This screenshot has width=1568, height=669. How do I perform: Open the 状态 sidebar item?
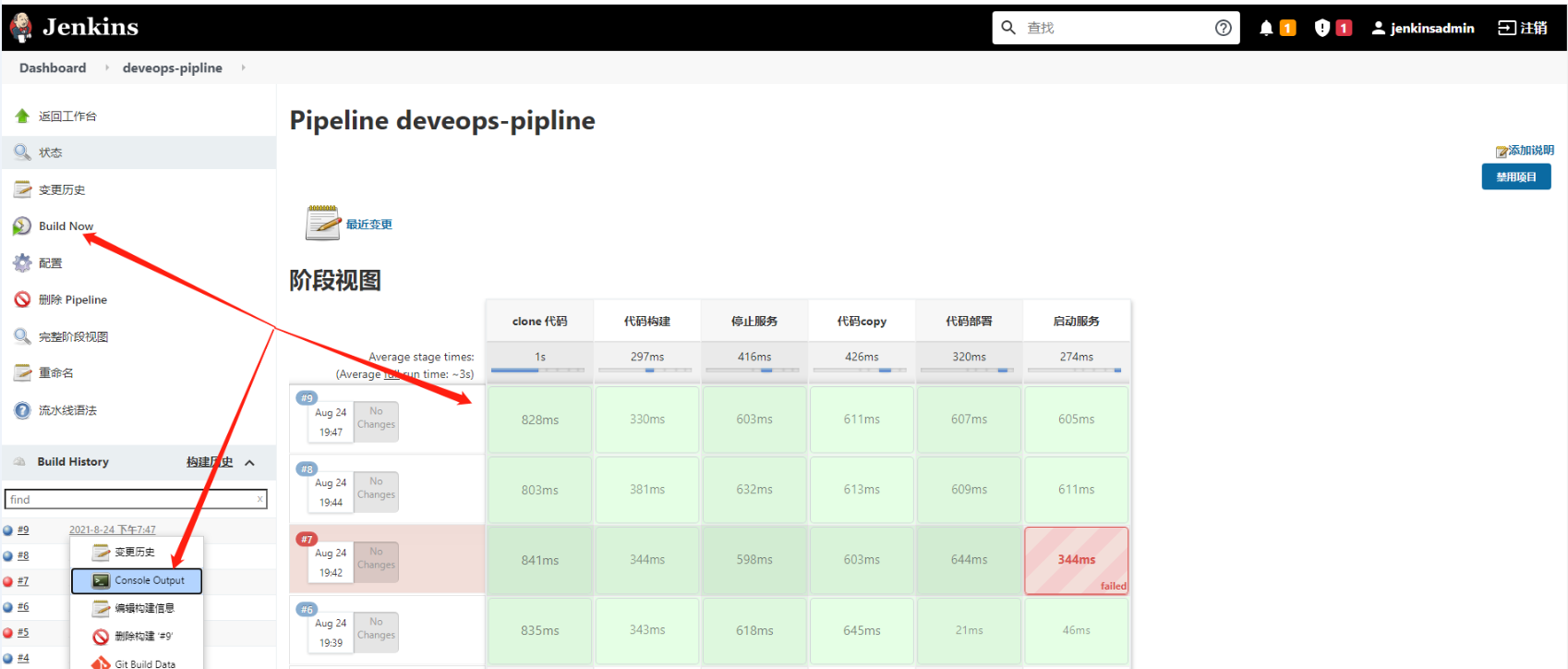139,152
